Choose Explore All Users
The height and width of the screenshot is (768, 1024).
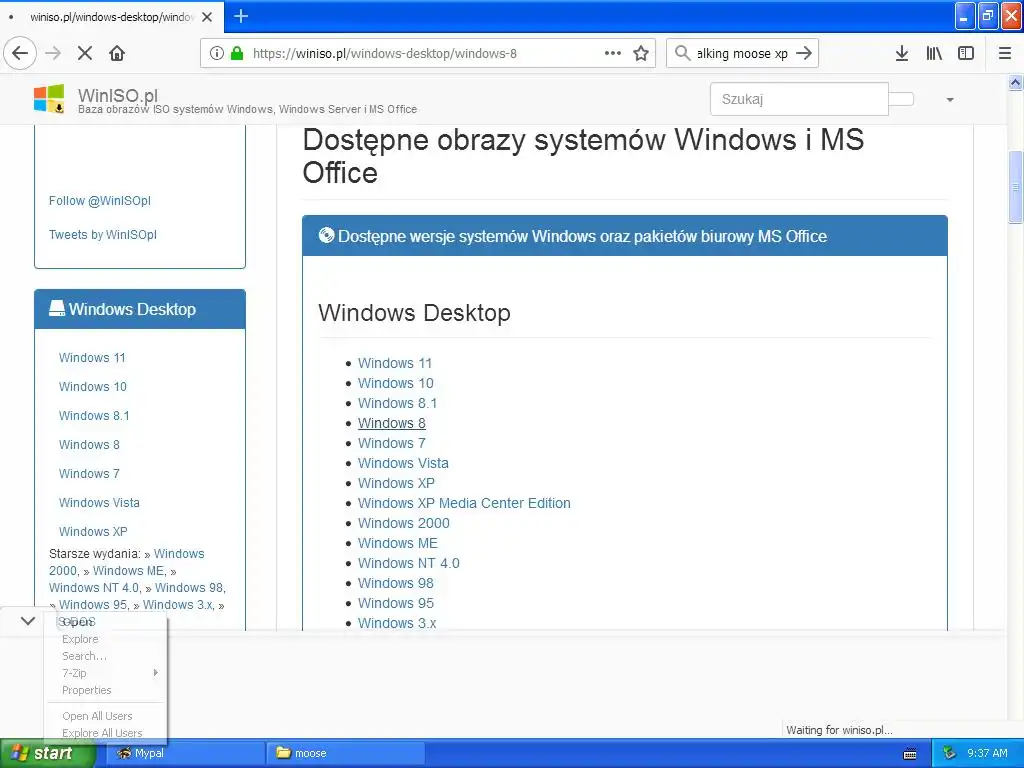click(102, 733)
